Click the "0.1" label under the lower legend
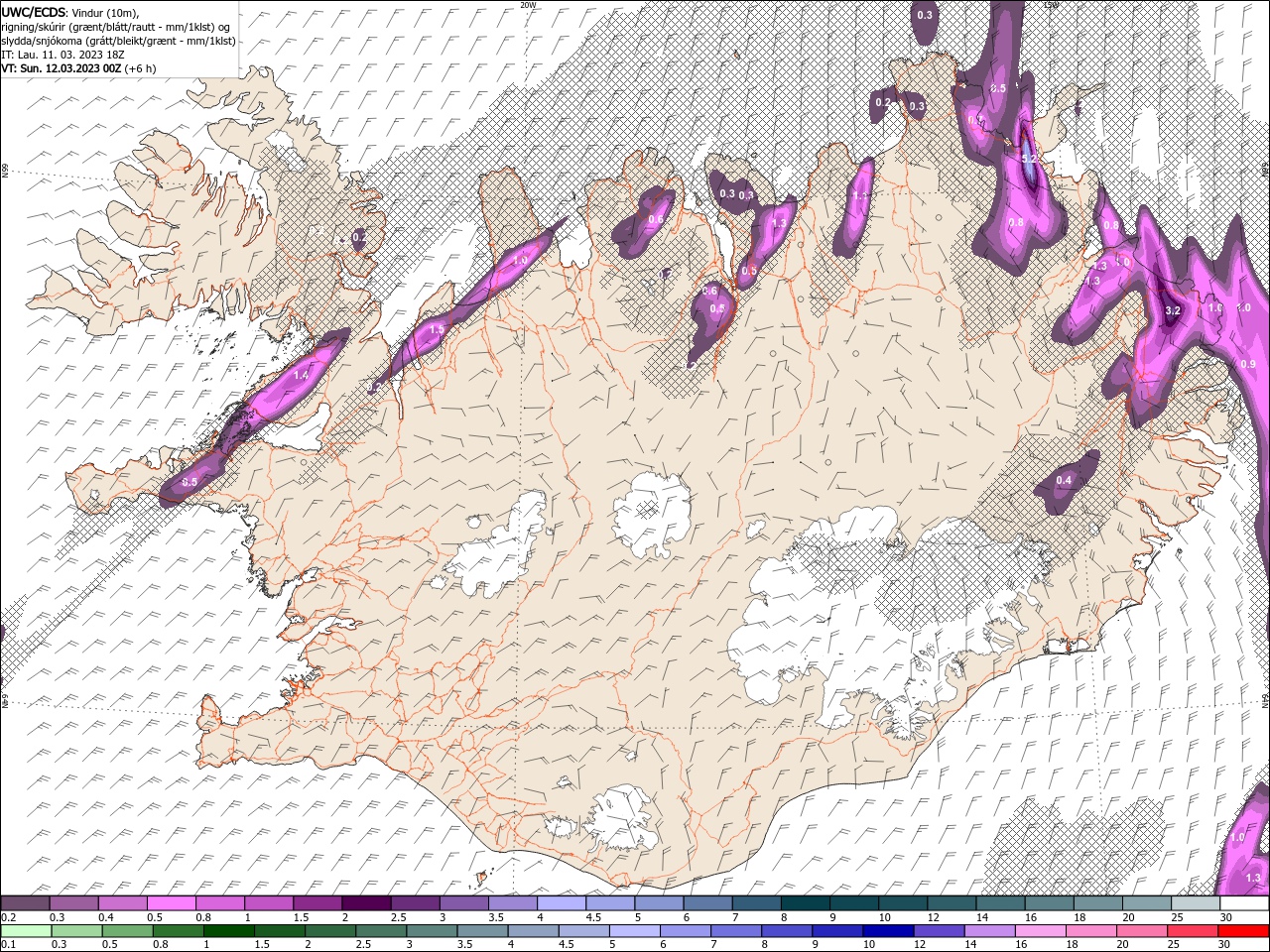Image resolution: width=1270 pixels, height=952 pixels. pyautogui.click(x=8, y=945)
